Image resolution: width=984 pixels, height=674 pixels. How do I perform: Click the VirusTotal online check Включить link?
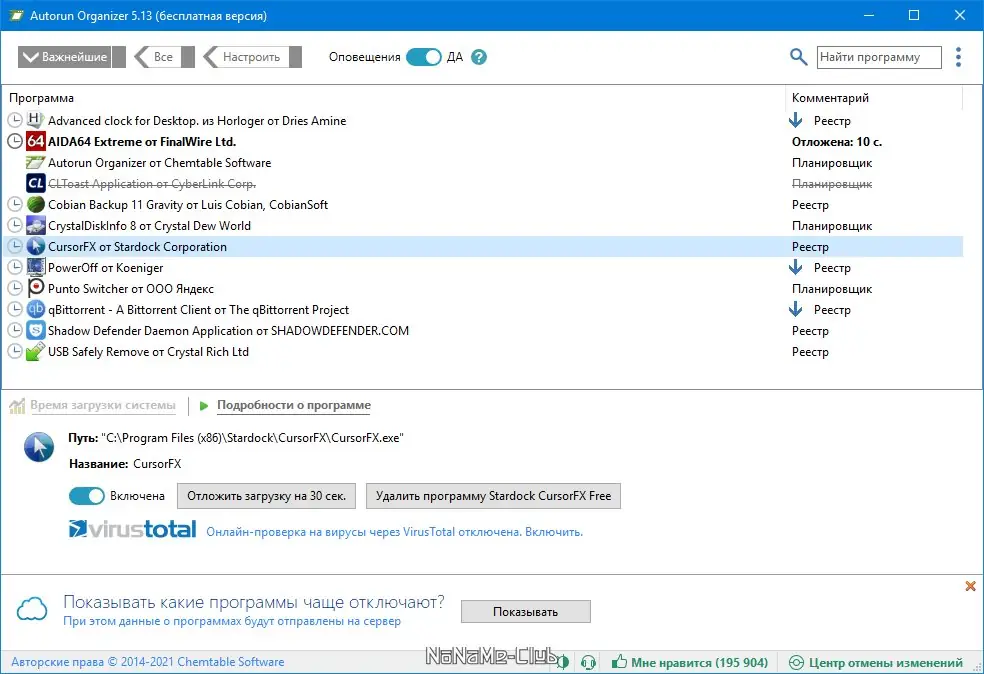point(554,532)
